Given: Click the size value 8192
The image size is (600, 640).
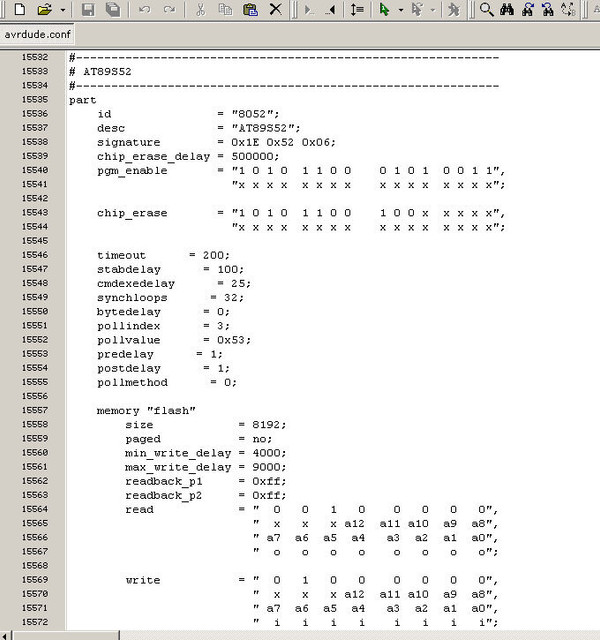Looking at the screenshot, I should click(269, 424).
